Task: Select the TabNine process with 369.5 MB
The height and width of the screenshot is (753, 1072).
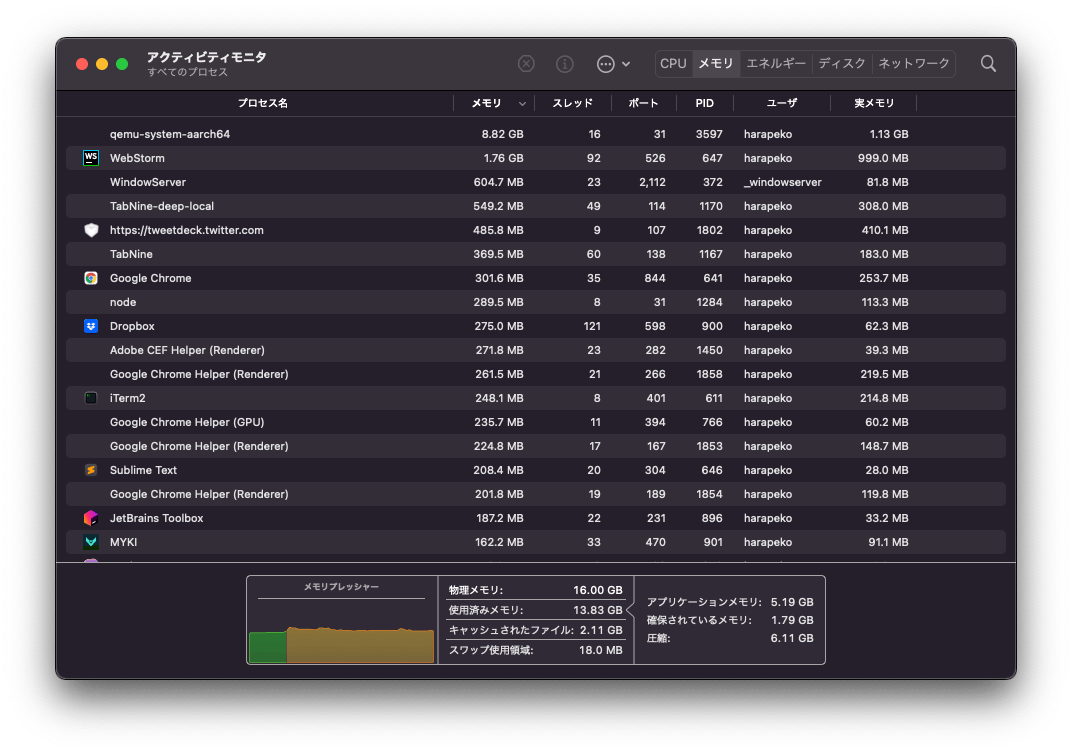Action: coord(131,254)
